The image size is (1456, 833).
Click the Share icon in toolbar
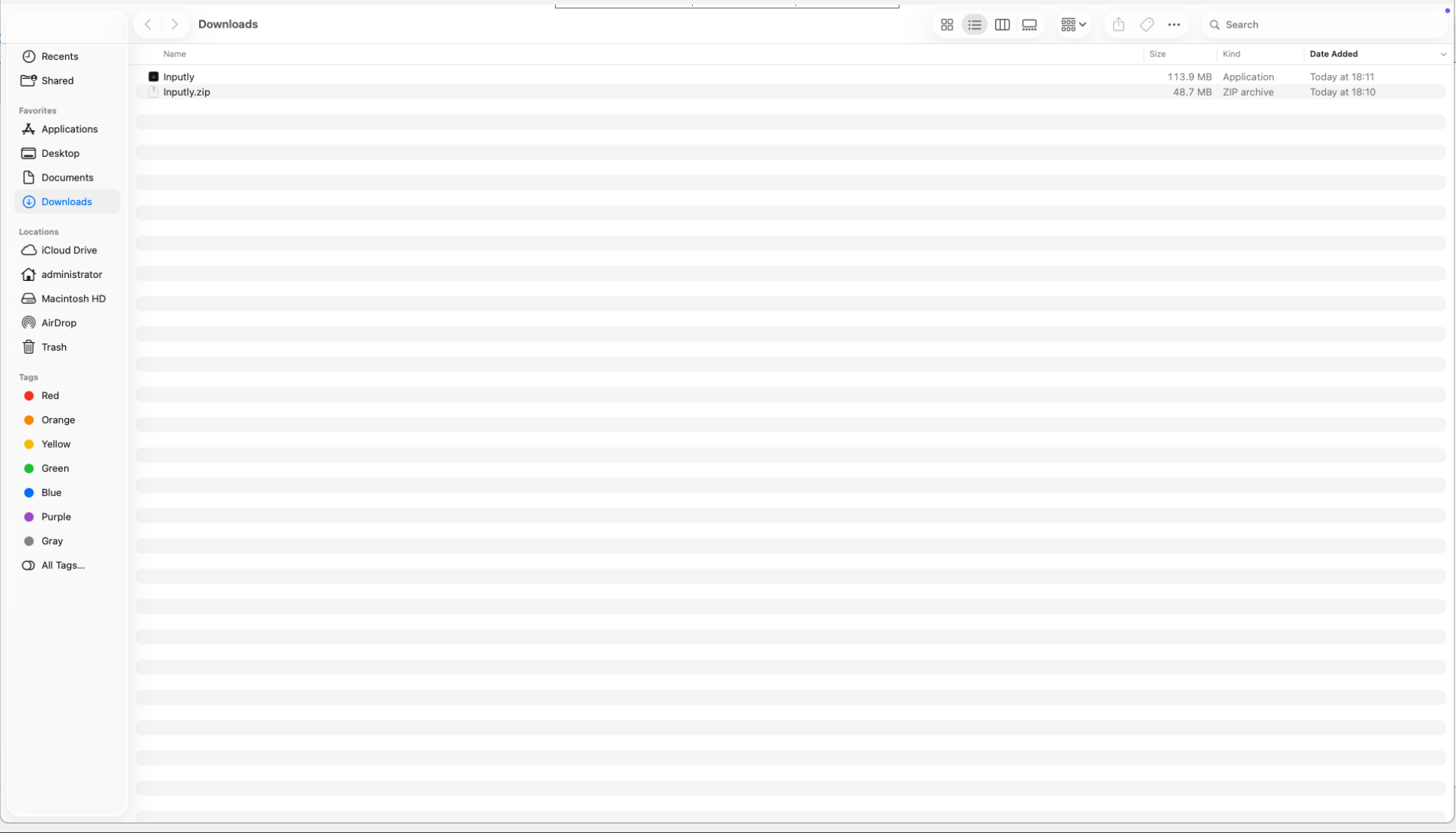1118,24
